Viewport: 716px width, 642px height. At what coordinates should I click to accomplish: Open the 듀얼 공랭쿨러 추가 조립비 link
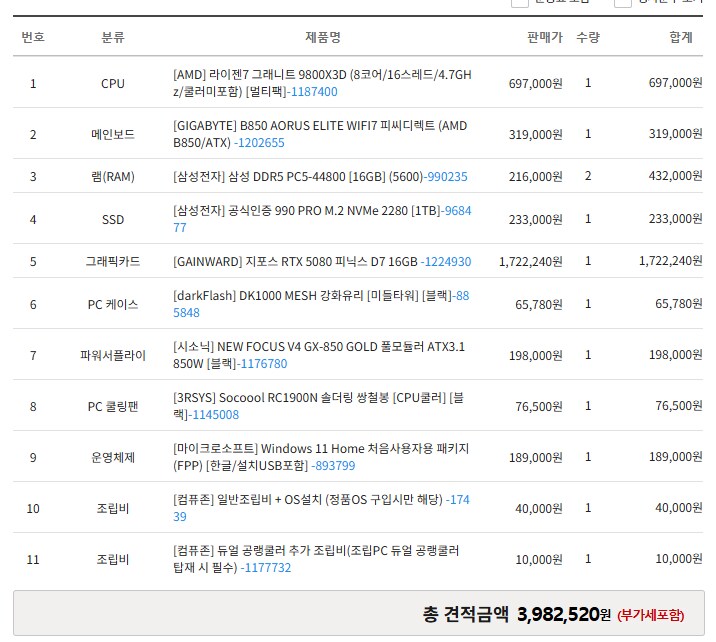pyautogui.click(x=316, y=559)
